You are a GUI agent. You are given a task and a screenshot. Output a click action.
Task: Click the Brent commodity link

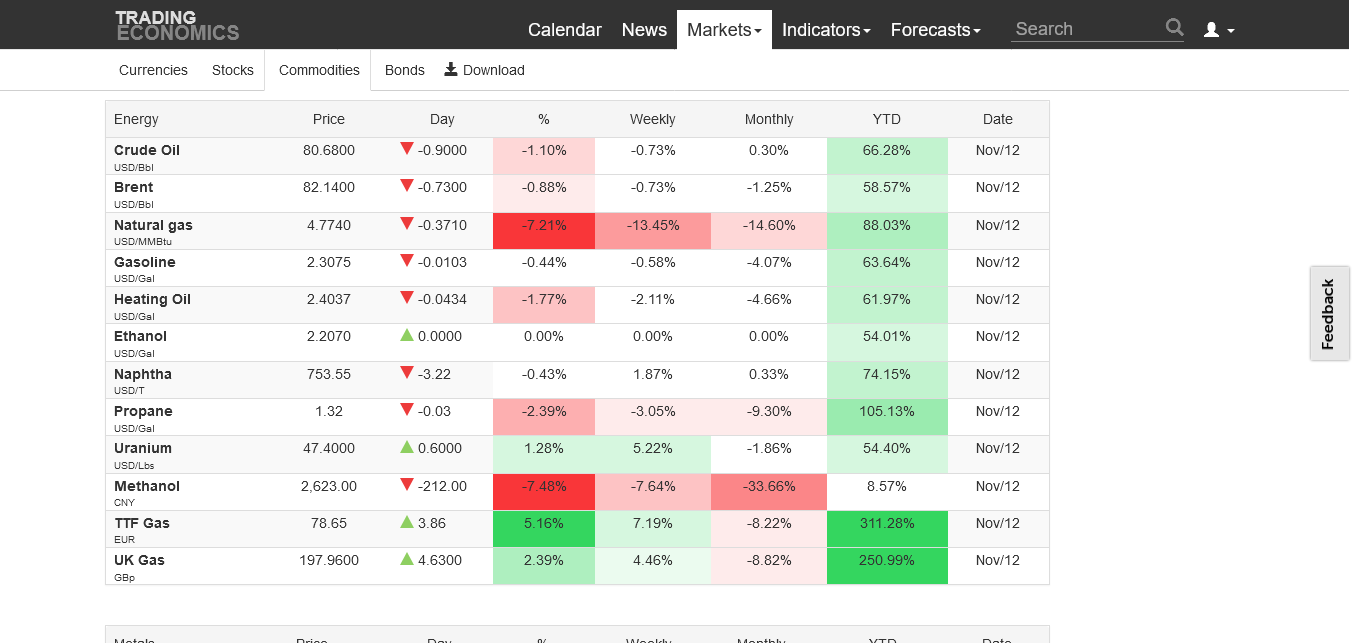point(134,187)
